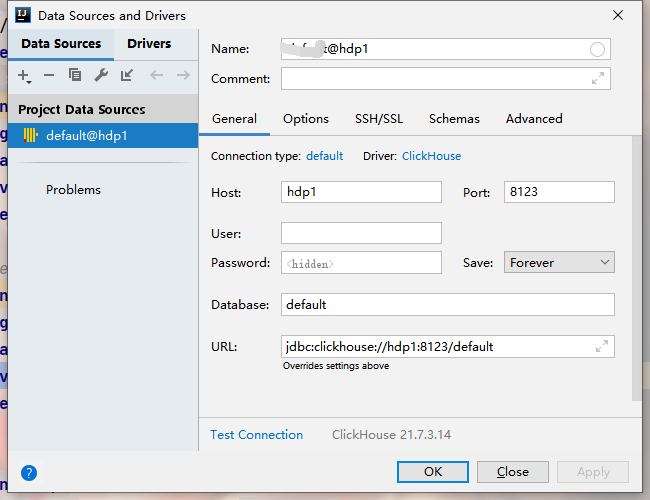This screenshot has height=500, width=650.
Task: Click the Remove data source minus icon
Action: tap(49, 75)
